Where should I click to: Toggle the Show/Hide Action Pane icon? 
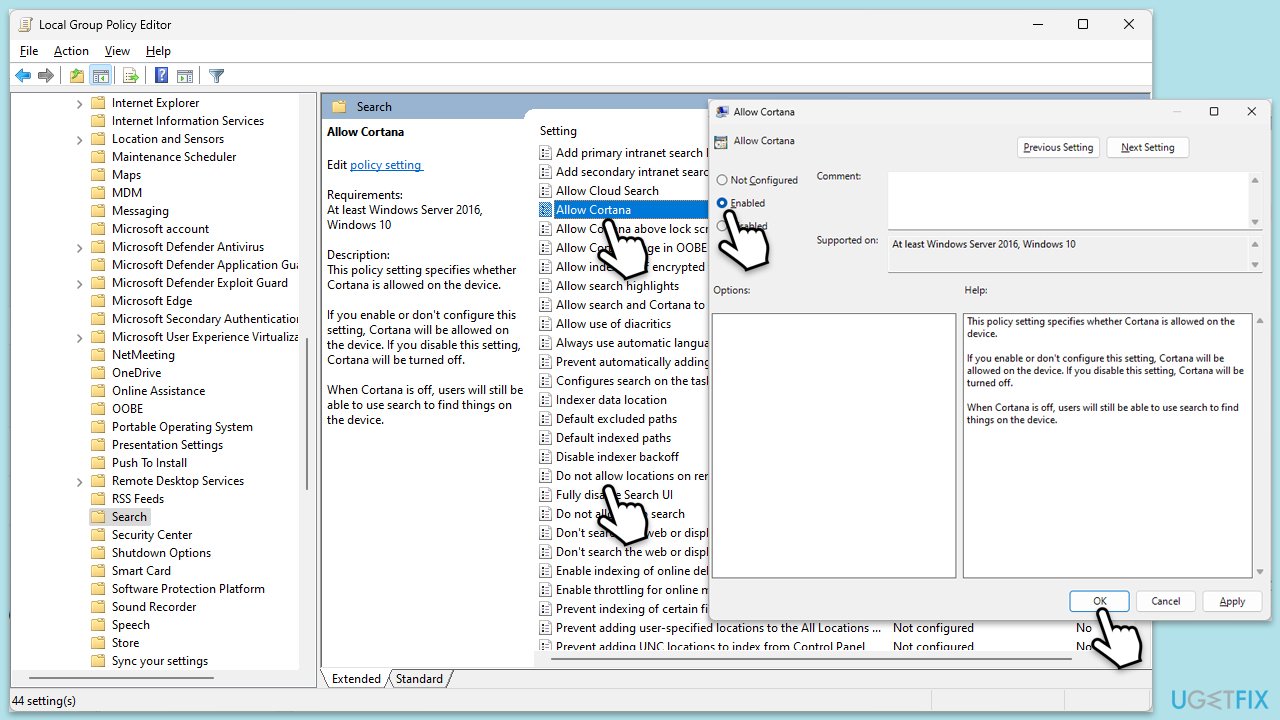pyautogui.click(x=185, y=76)
